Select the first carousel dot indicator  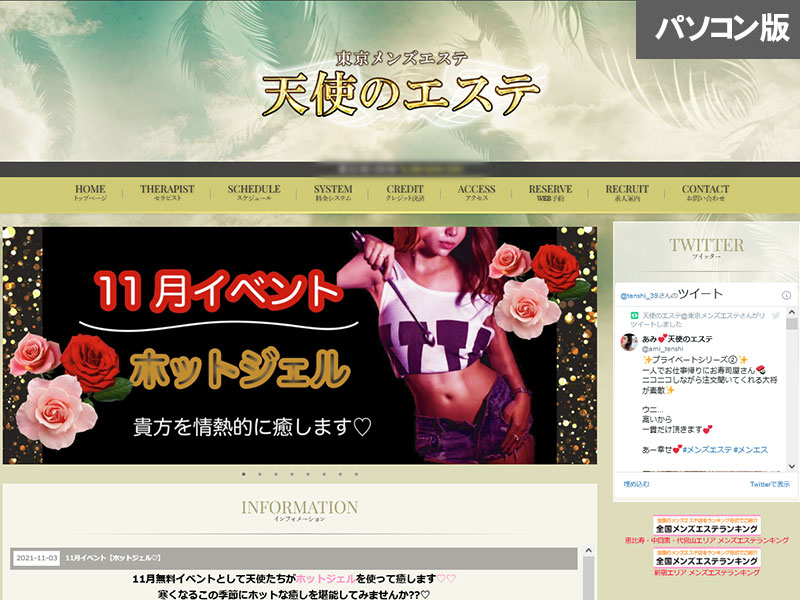243,474
